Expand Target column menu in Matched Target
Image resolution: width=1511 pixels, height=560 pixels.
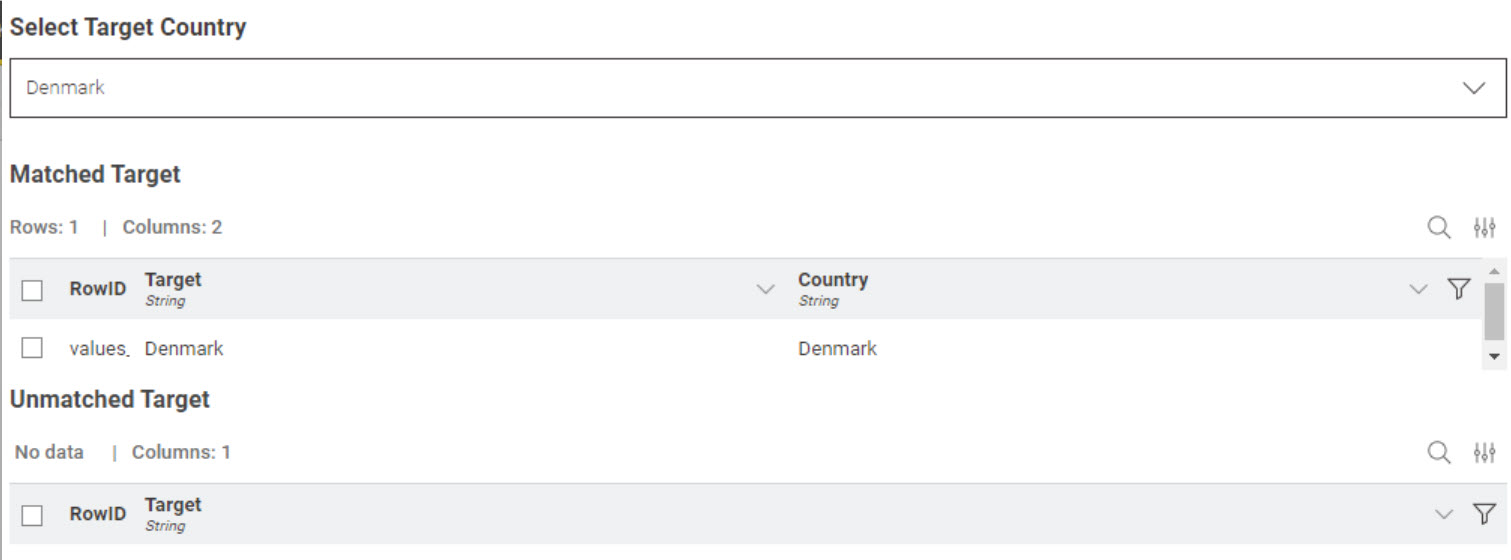coord(766,290)
